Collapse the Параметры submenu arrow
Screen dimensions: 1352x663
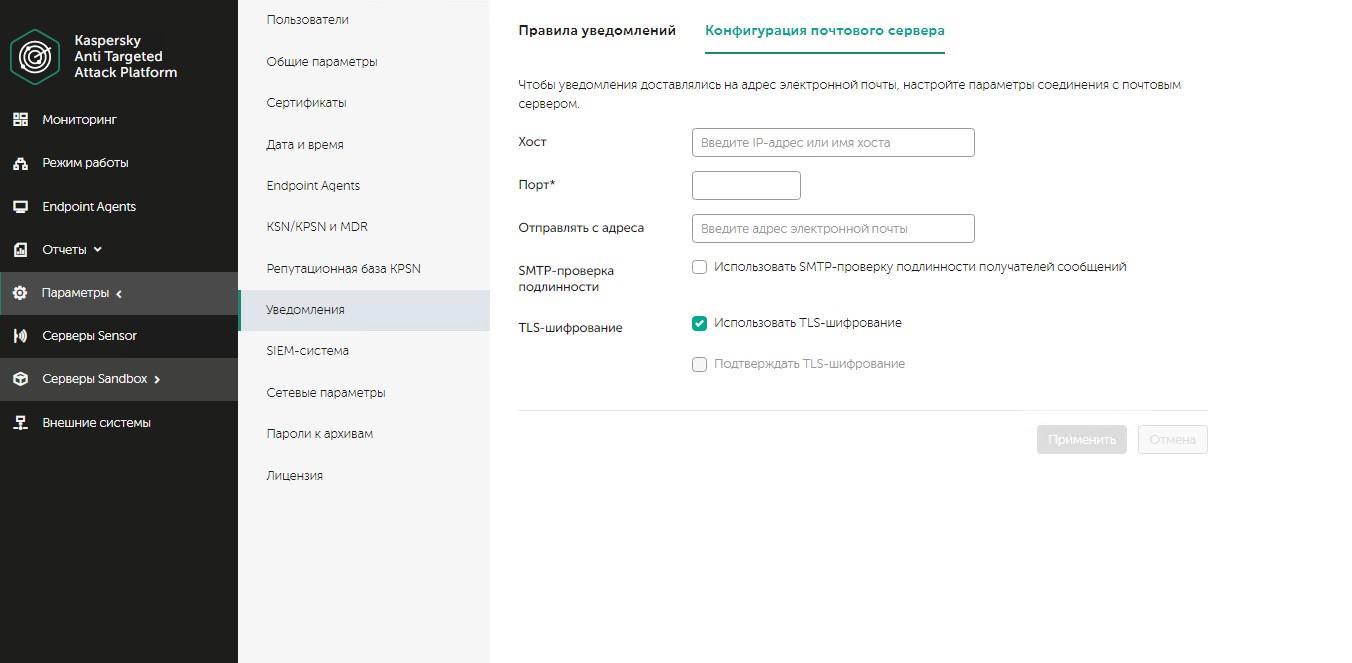point(119,294)
